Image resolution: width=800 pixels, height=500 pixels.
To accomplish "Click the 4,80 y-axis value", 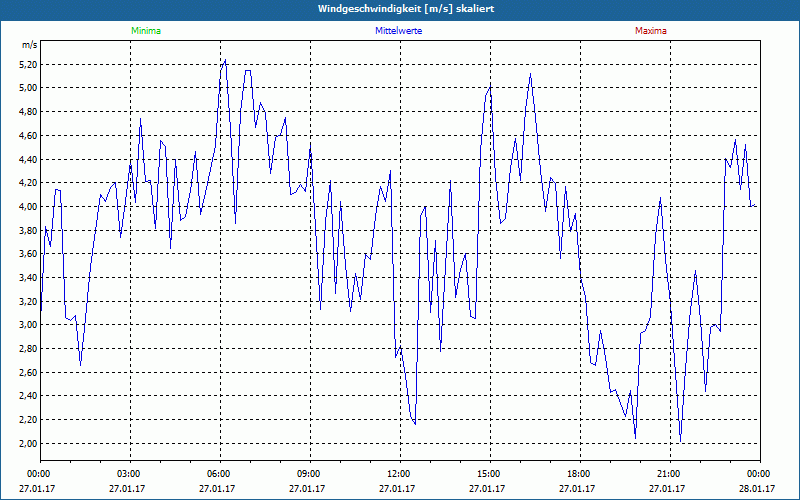I will (x=30, y=112).
